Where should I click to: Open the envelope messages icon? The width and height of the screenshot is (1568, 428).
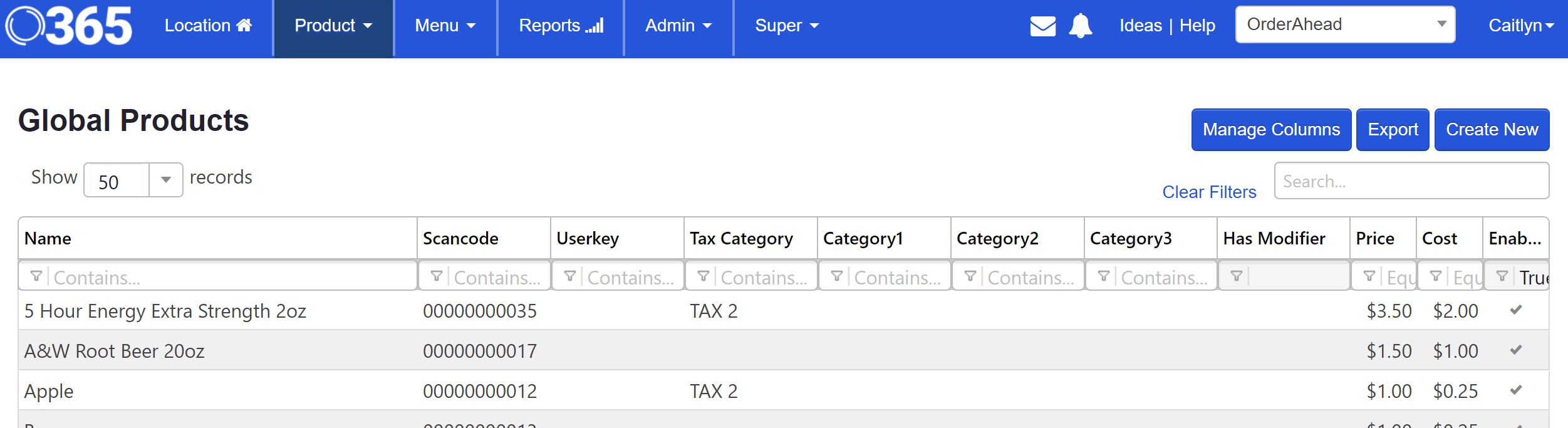coord(1042,26)
